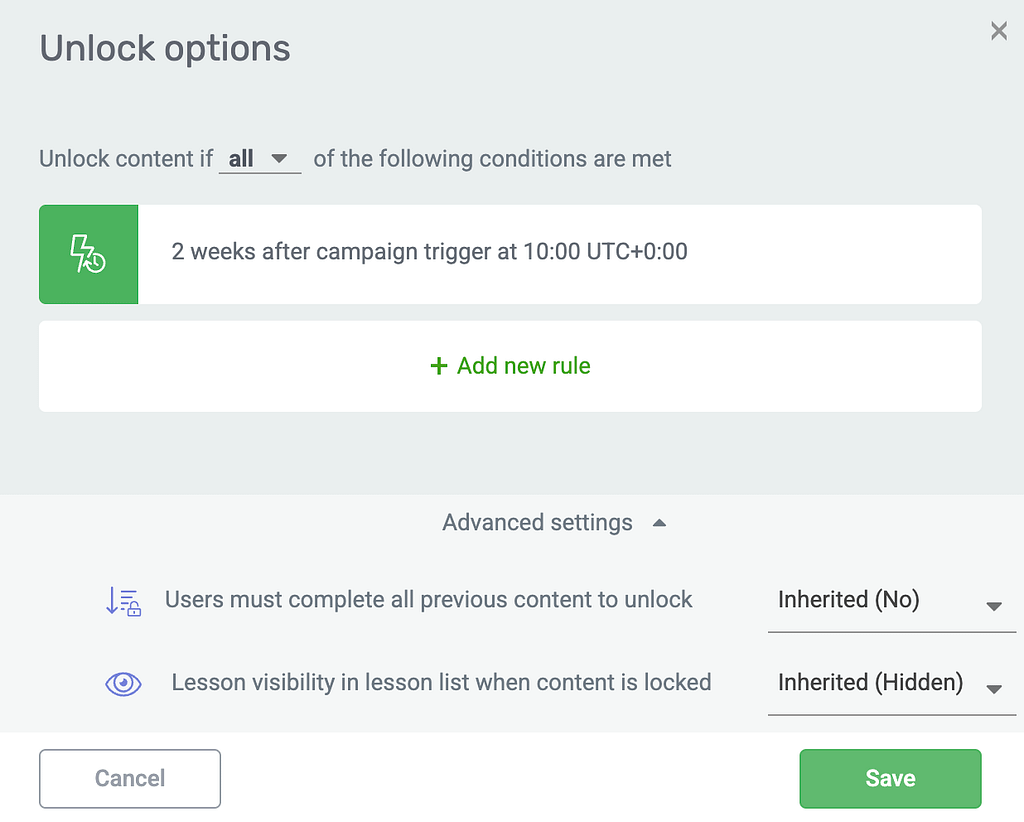Click the plus icon beside Add new rule
The height and width of the screenshot is (822, 1024).
(x=439, y=366)
